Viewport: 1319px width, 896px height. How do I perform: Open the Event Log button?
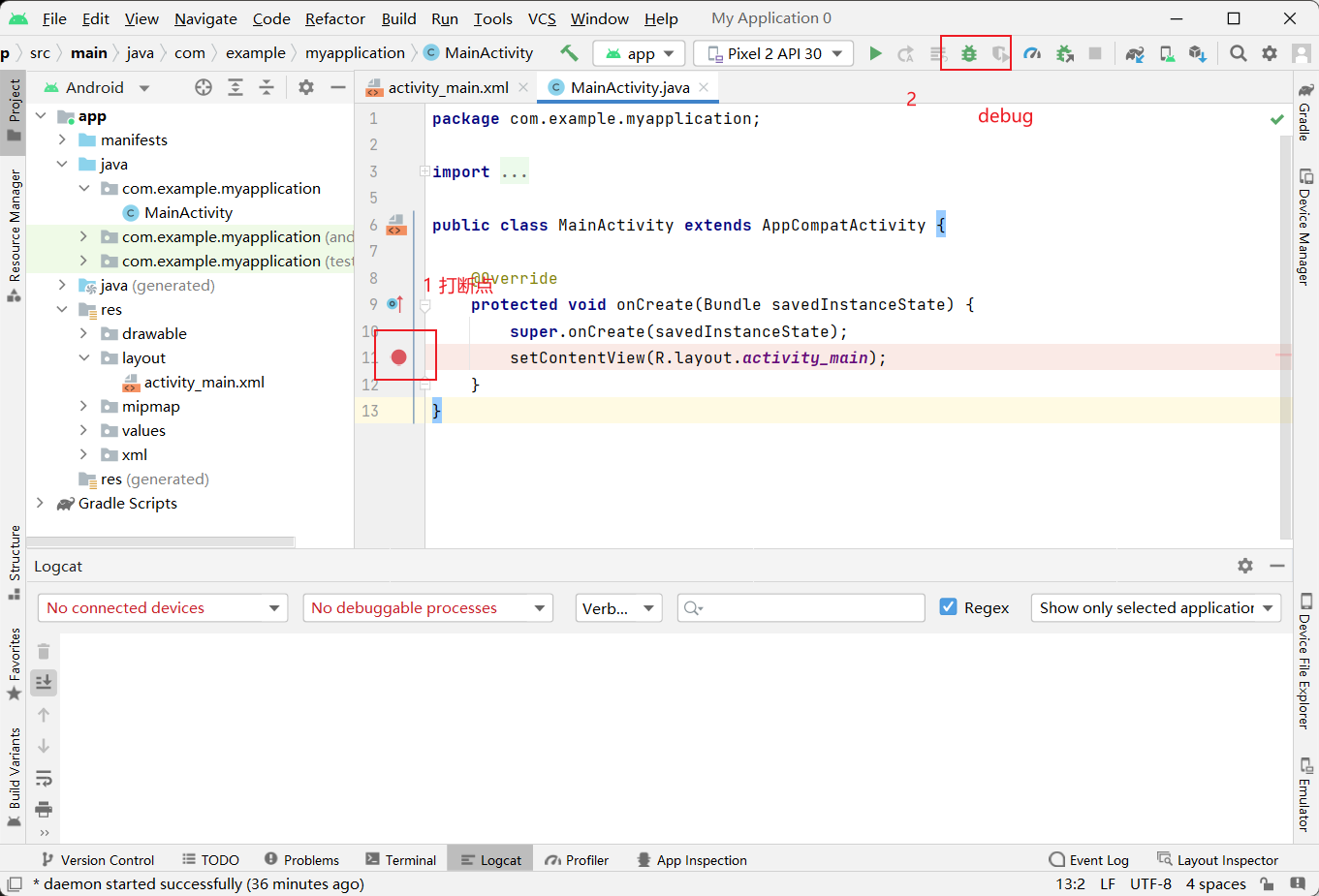point(1088,859)
